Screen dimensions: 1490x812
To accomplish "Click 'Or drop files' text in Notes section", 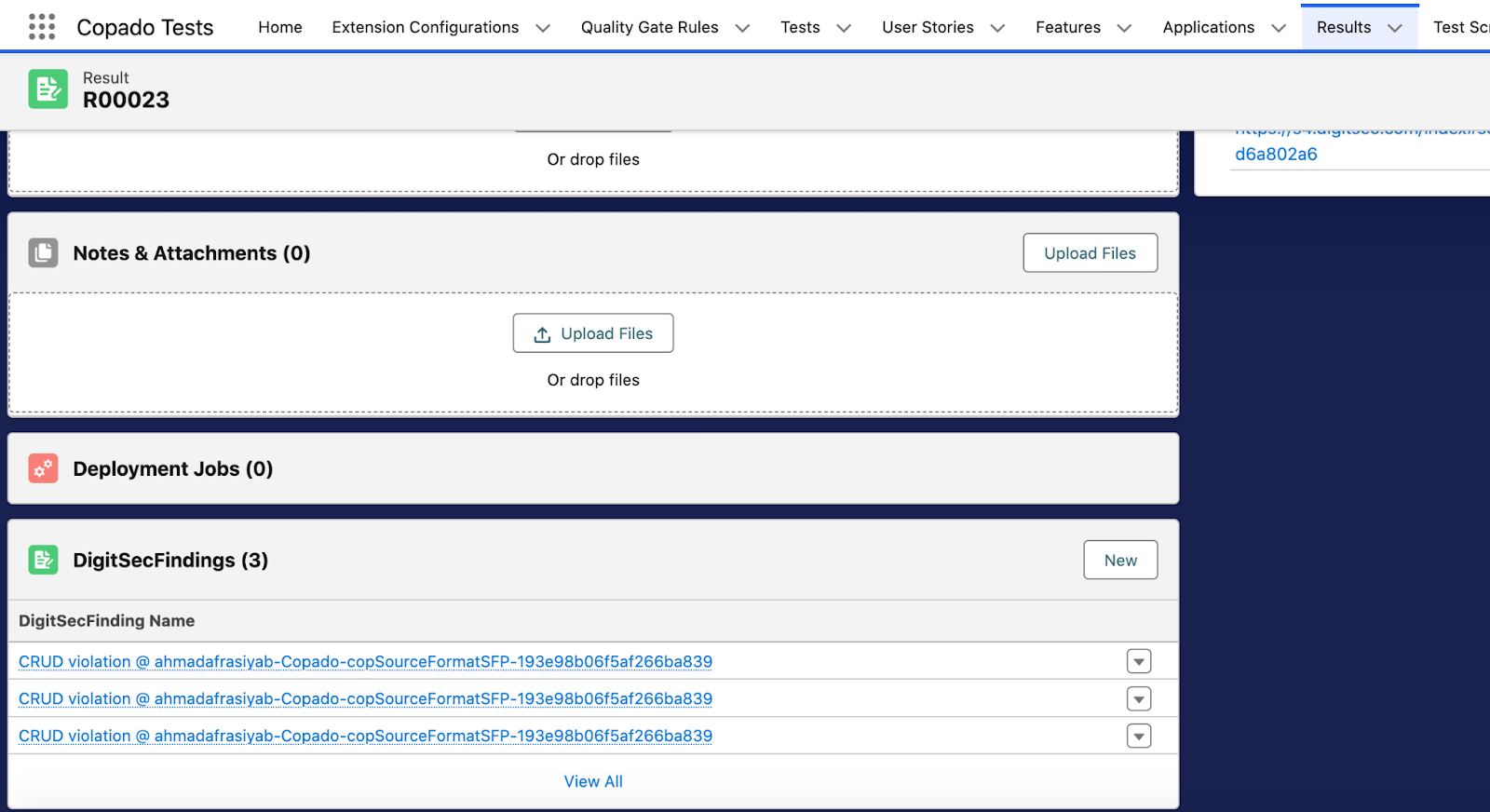I will coord(593,380).
